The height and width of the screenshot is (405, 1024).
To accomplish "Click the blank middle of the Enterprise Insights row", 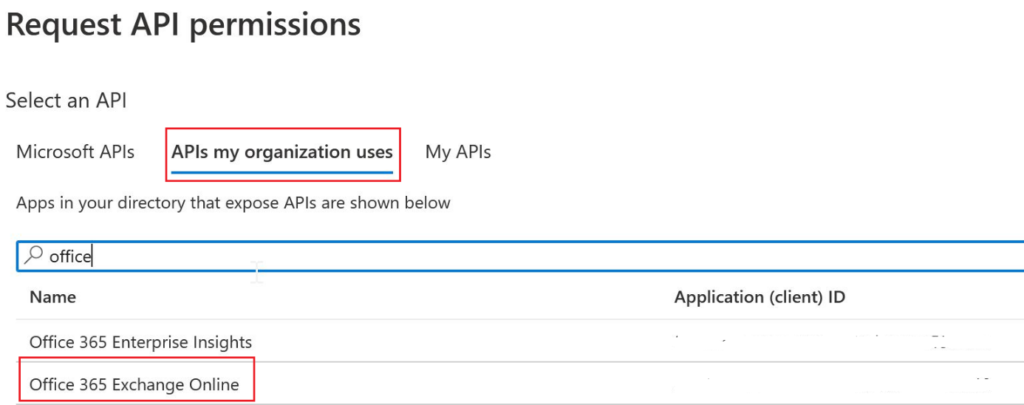I will click(460, 342).
